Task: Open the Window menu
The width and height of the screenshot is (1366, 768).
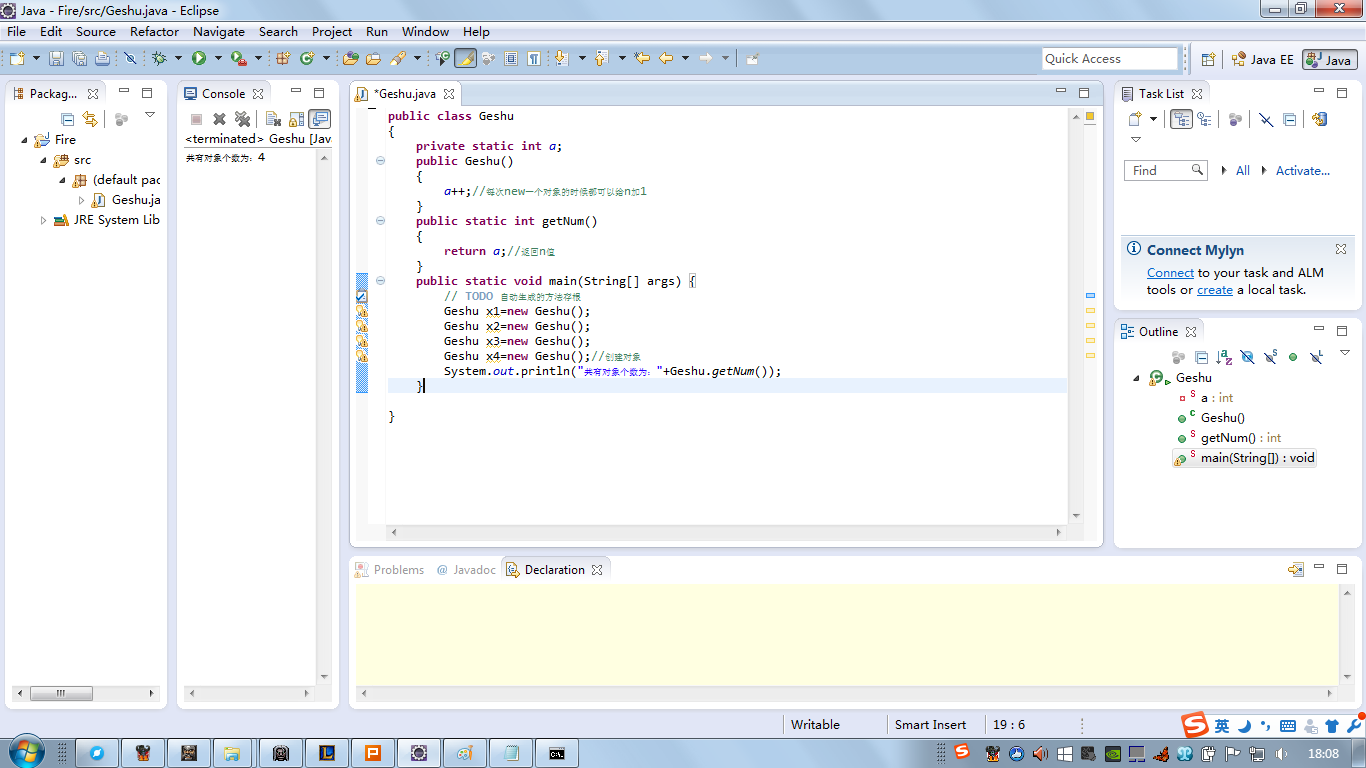Action: [x=426, y=31]
